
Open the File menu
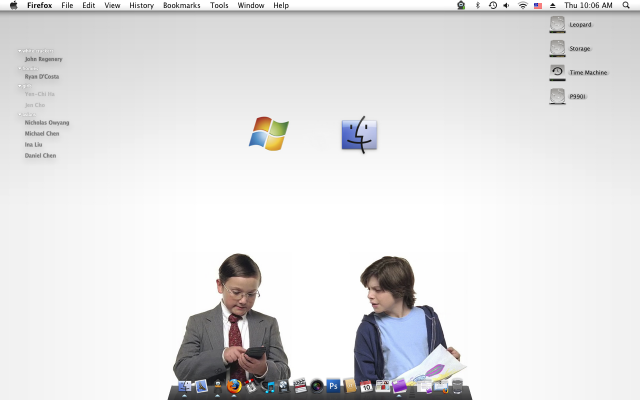(x=67, y=5)
